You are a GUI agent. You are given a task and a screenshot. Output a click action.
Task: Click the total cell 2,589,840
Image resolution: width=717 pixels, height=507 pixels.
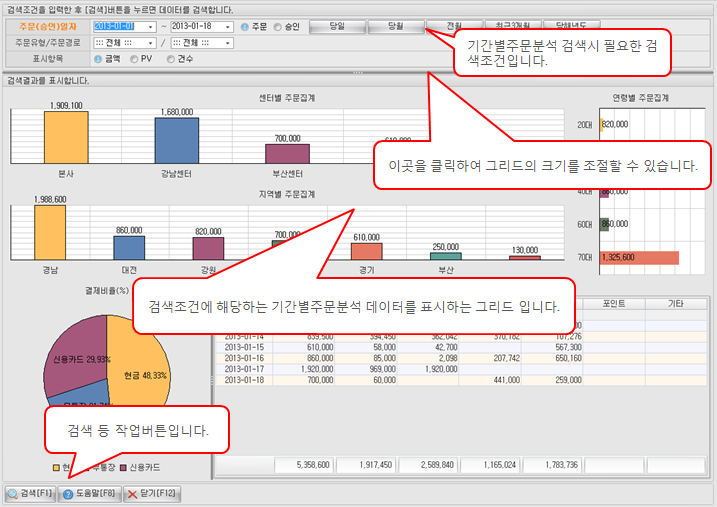(429, 465)
